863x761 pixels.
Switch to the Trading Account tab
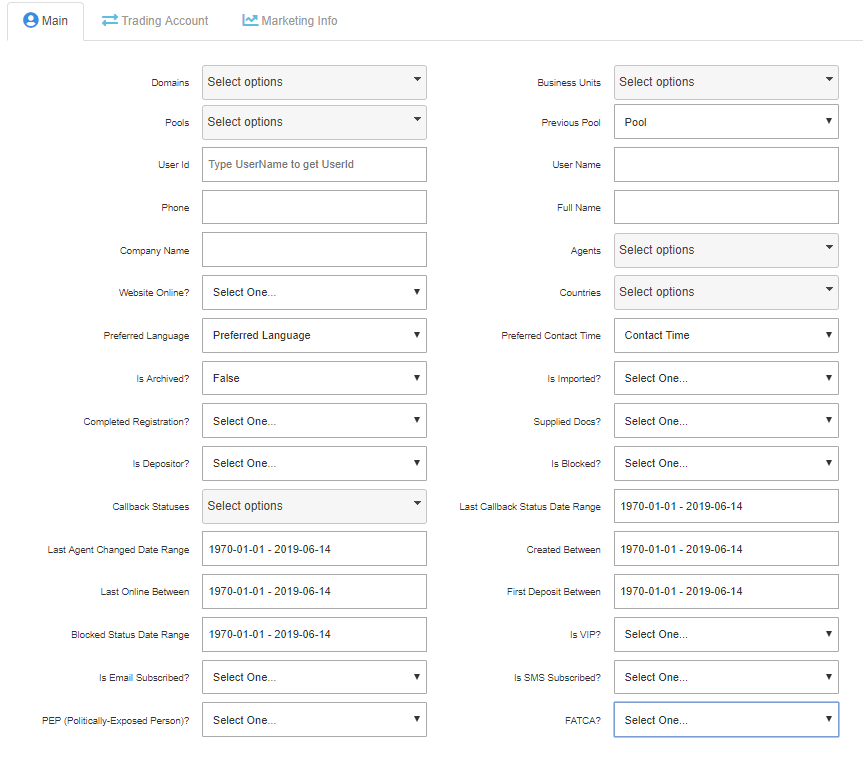click(164, 20)
